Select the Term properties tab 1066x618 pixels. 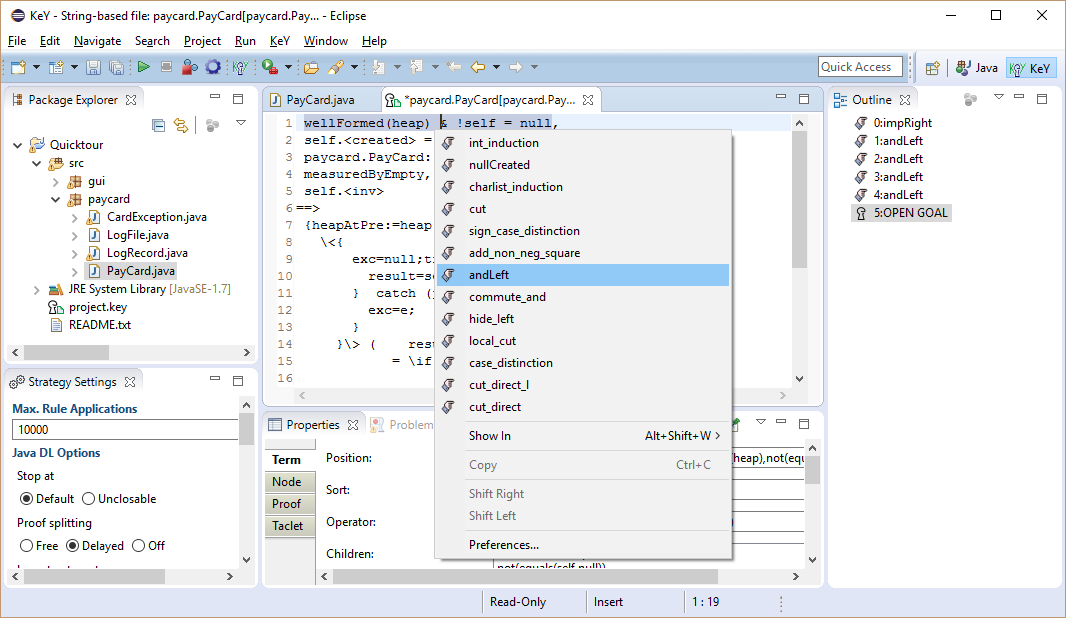290,460
